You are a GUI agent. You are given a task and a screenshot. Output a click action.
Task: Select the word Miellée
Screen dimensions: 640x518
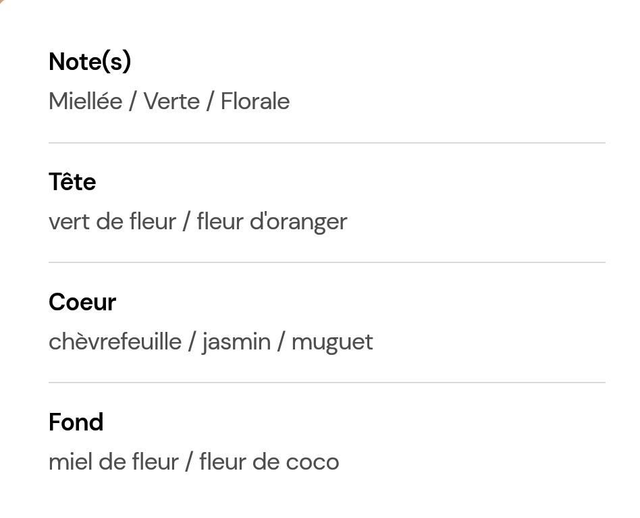(x=85, y=101)
